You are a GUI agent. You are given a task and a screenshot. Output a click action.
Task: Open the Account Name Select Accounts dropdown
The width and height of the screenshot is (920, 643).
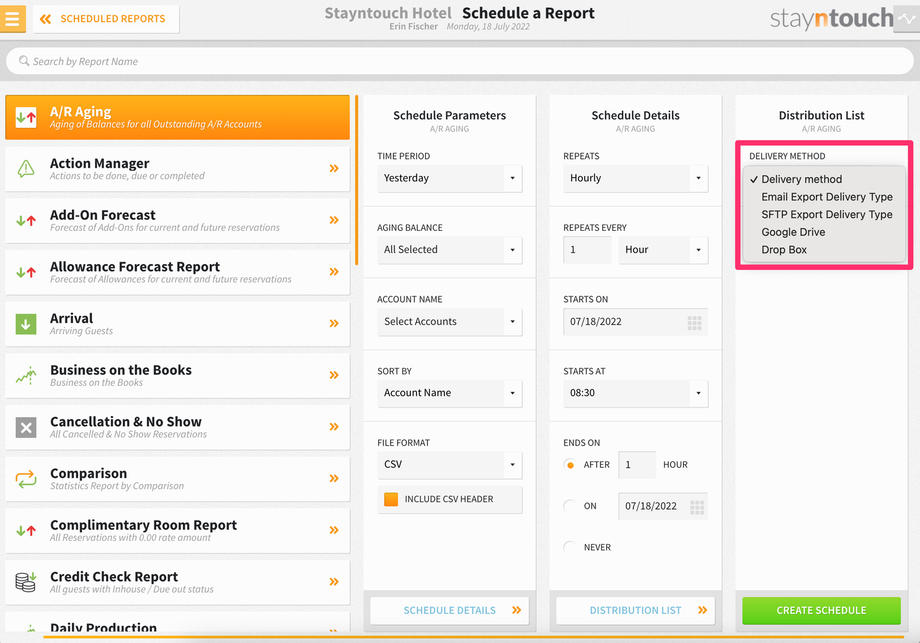[x=449, y=322]
